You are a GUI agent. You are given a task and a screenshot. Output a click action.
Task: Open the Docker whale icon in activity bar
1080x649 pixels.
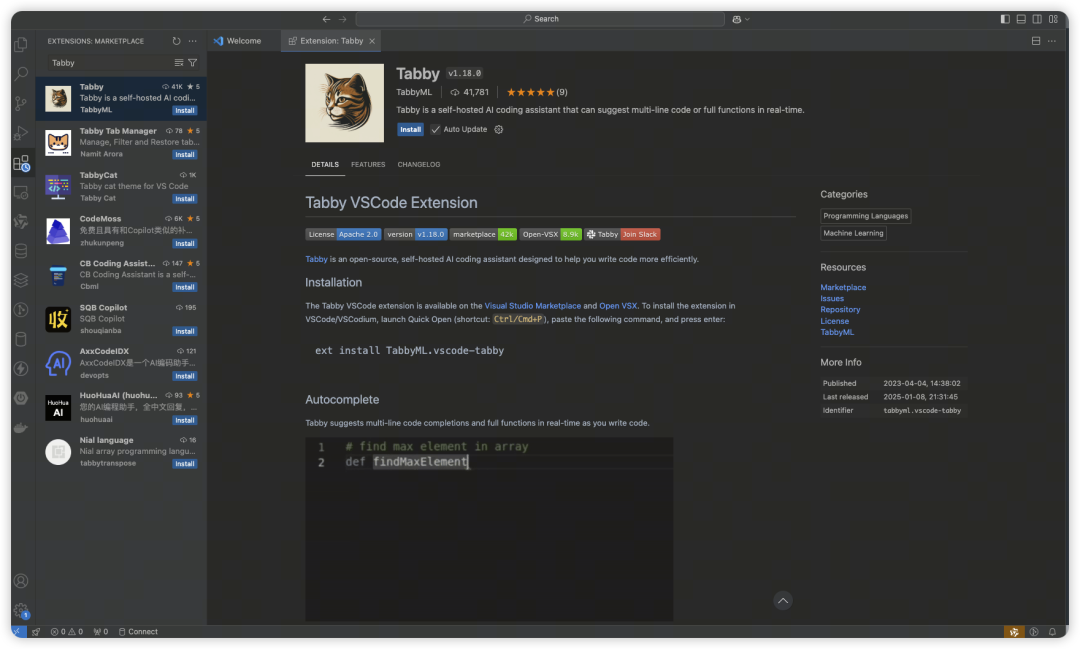click(x=21, y=428)
